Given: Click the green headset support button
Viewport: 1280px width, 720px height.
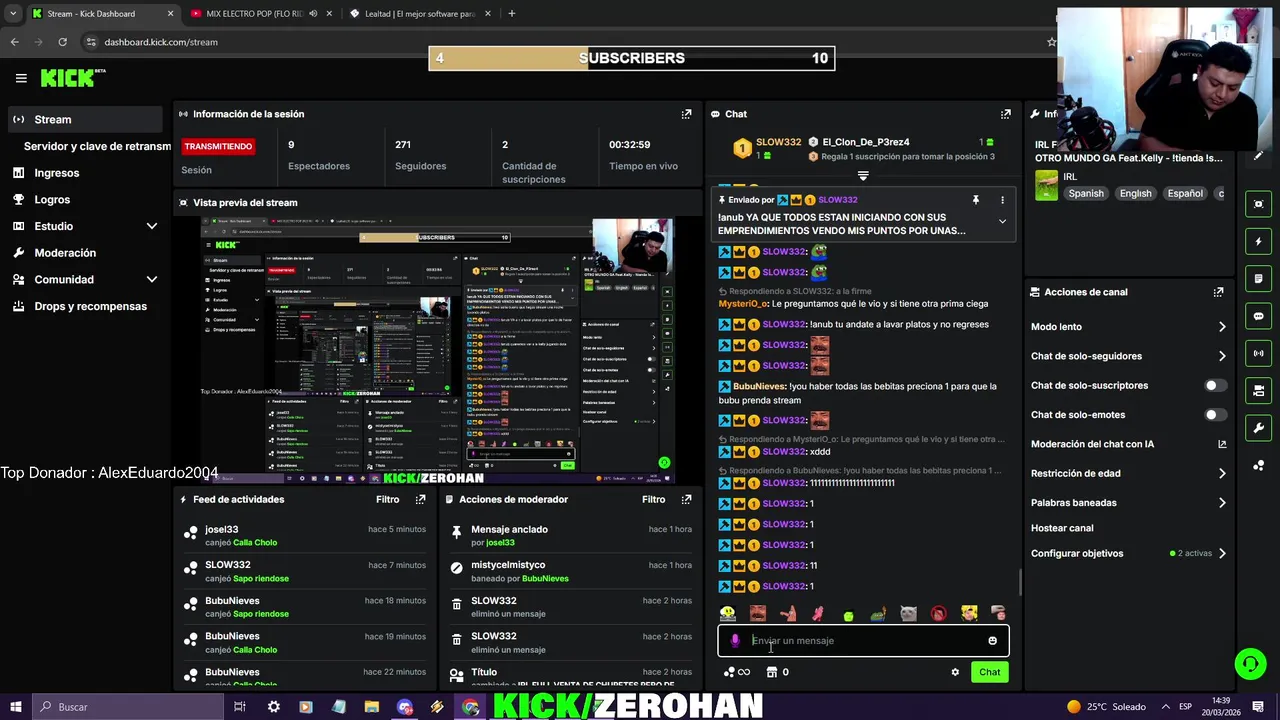Looking at the screenshot, I should [x=1249, y=663].
